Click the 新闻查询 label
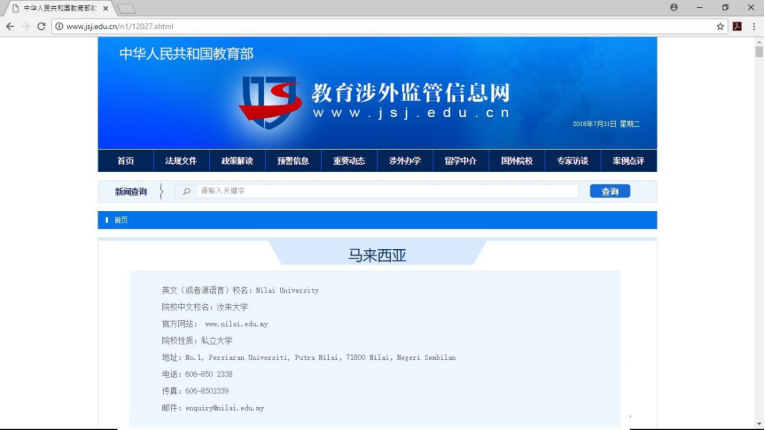Screen dimensions: 765x430 click(x=131, y=192)
